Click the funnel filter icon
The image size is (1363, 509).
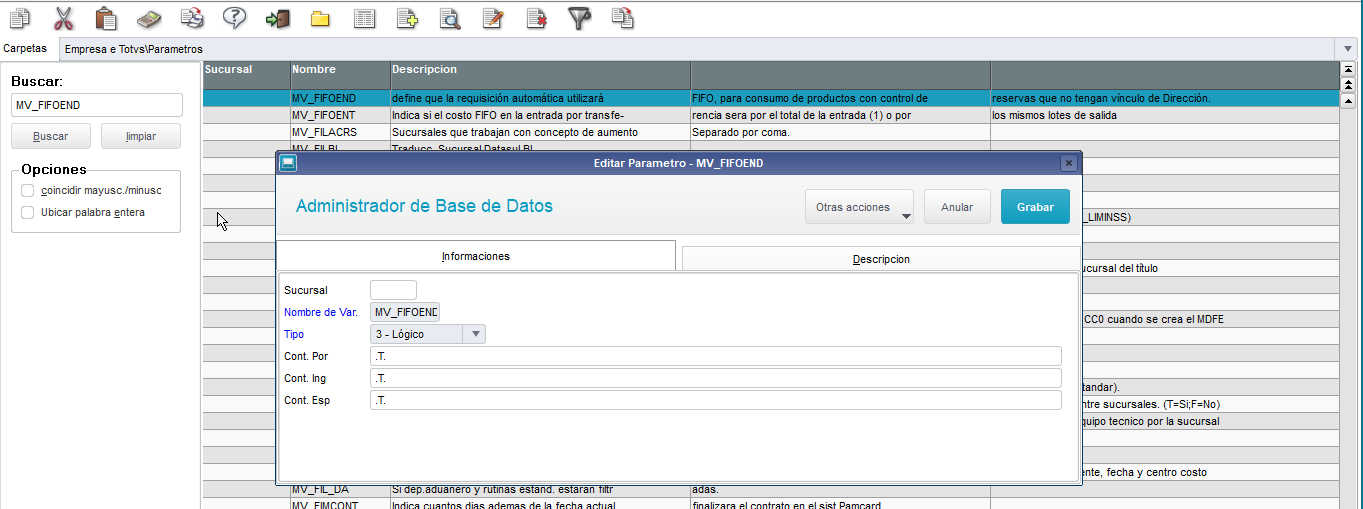(x=579, y=18)
